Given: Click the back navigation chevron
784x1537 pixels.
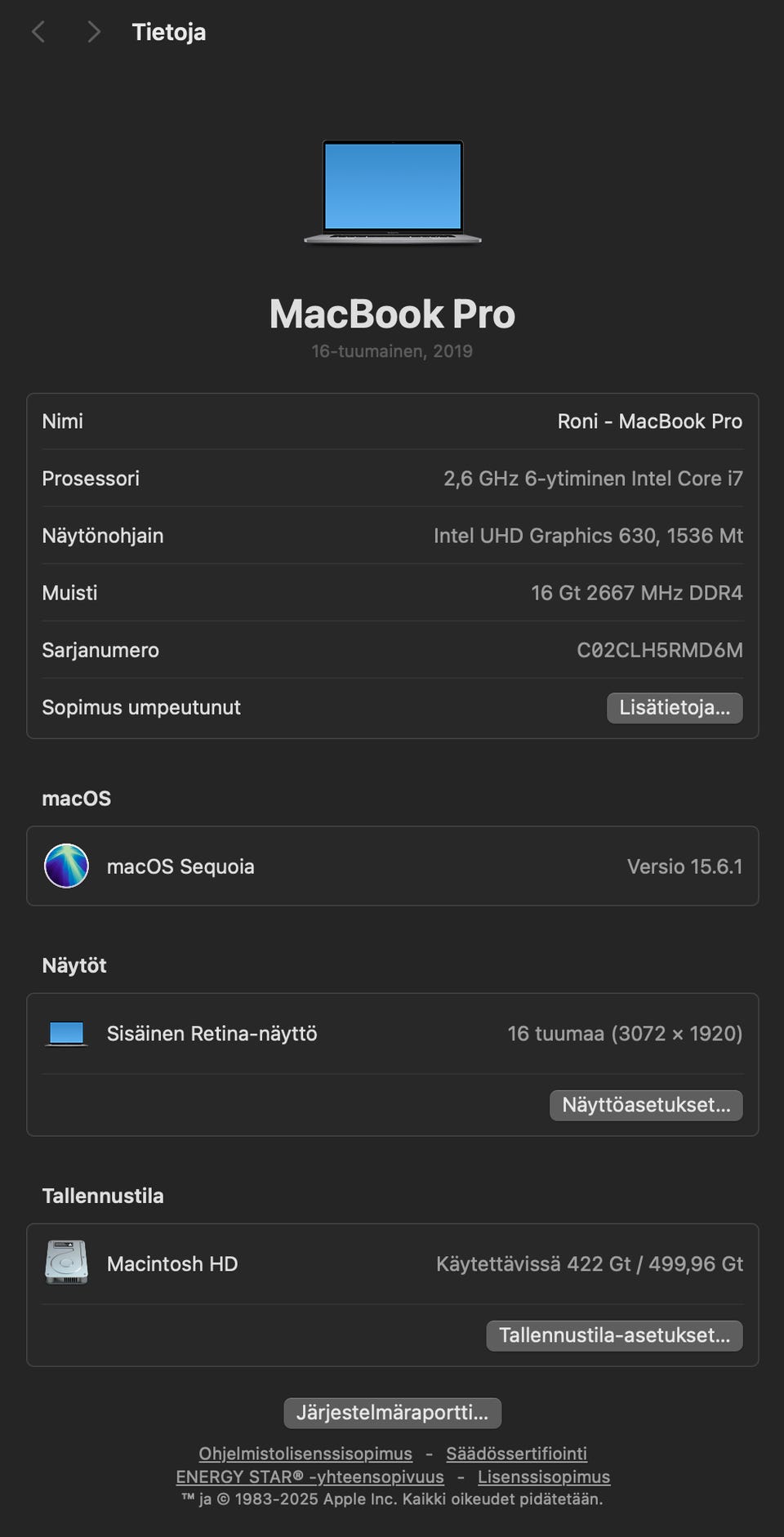Looking at the screenshot, I should [38, 32].
